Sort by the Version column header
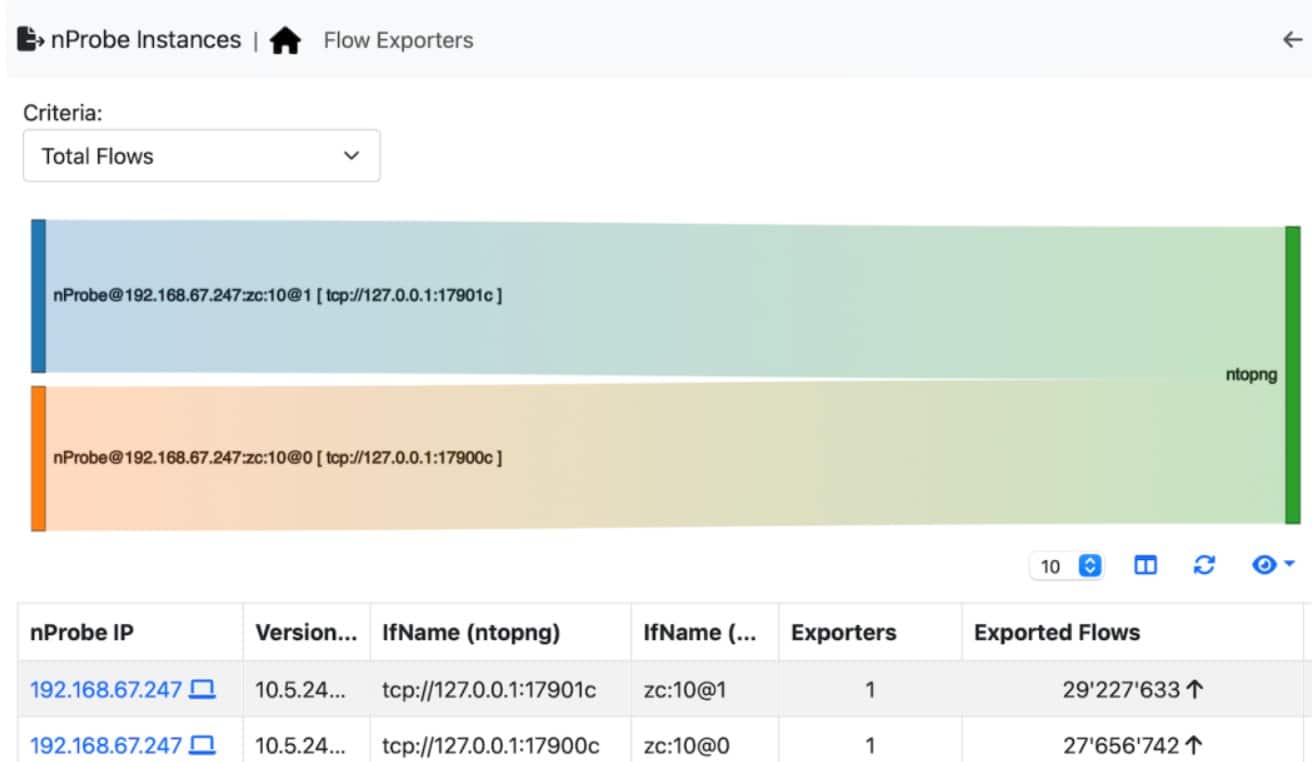This screenshot has height=762, width=1312. coord(307,632)
